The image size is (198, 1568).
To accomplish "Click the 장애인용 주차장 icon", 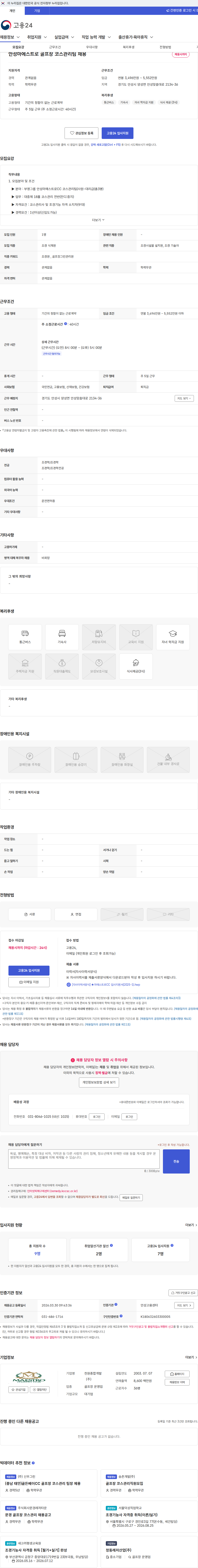I will pos(30,760).
